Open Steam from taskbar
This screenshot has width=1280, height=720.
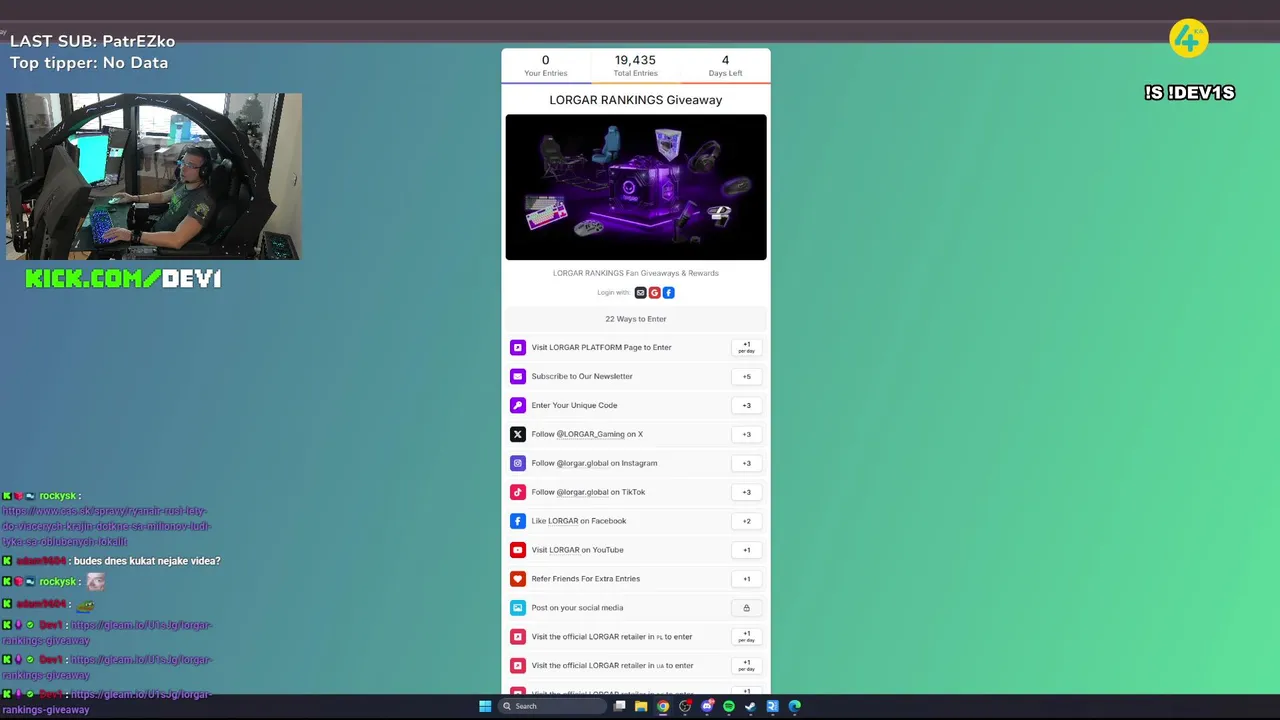(x=750, y=706)
